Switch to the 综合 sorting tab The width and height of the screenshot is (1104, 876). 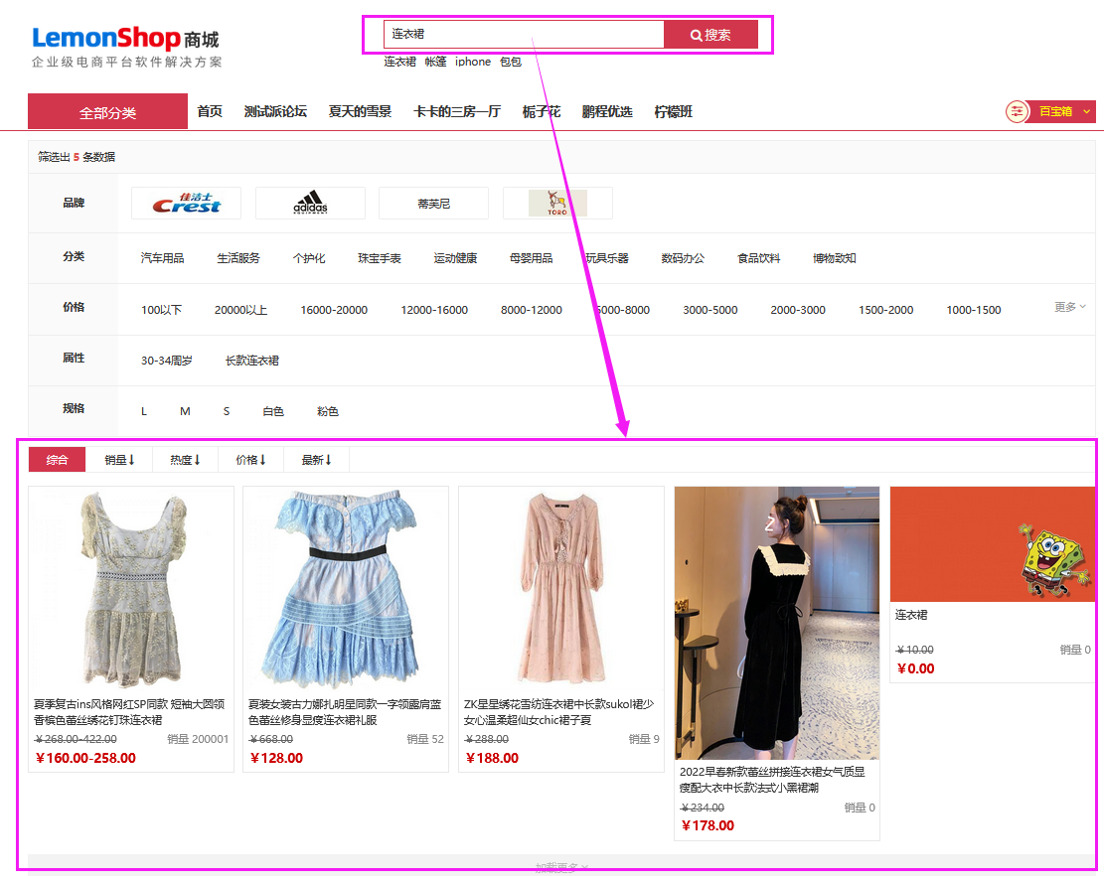[x=57, y=460]
